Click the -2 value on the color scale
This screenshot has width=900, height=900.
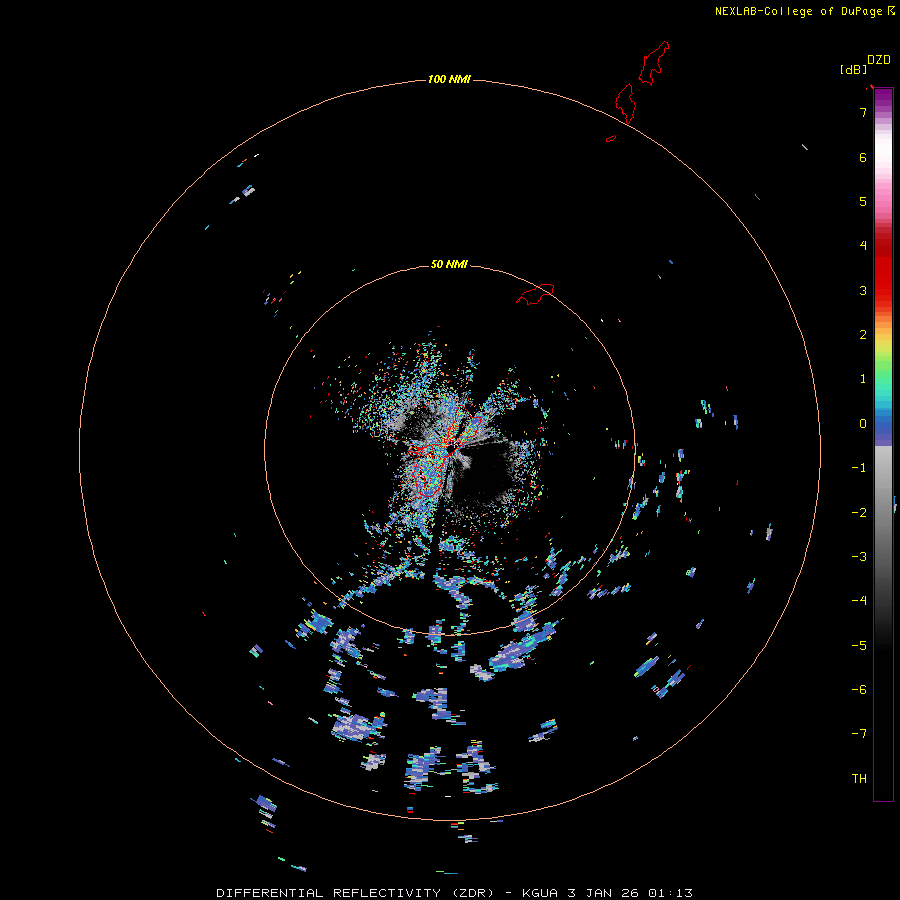pos(859,512)
